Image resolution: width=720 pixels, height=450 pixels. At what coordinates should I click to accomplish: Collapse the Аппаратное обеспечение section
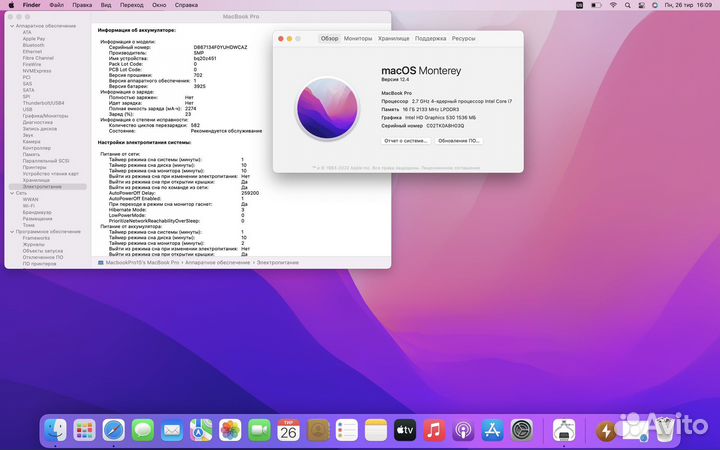click(12, 26)
